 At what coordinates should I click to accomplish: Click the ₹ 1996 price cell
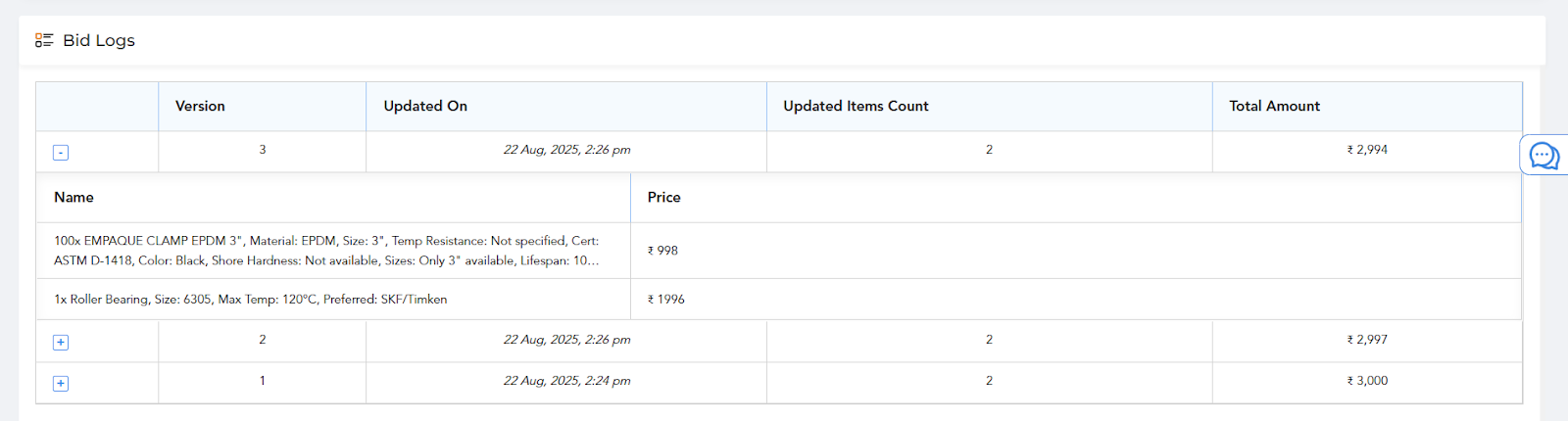point(666,300)
